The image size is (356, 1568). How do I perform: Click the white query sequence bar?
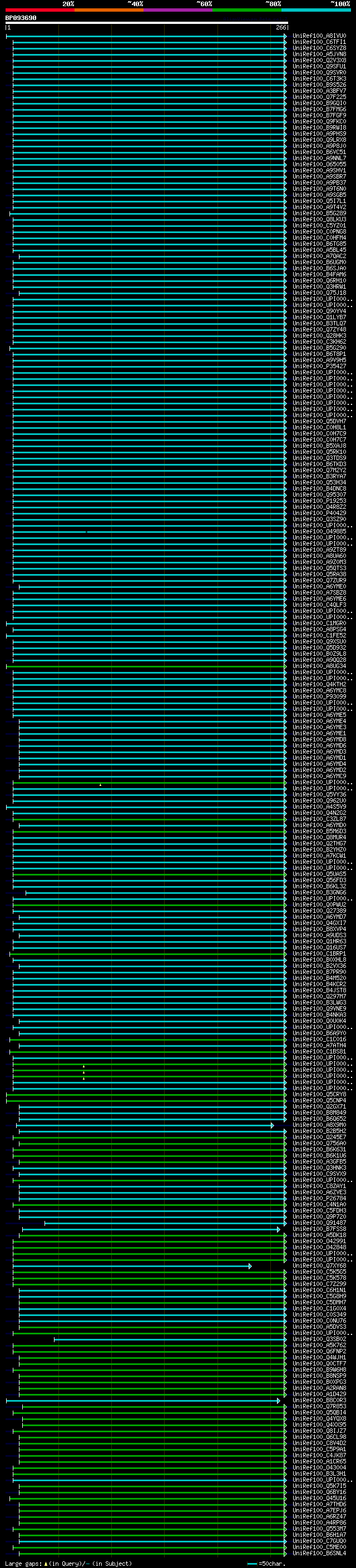tap(147, 22)
